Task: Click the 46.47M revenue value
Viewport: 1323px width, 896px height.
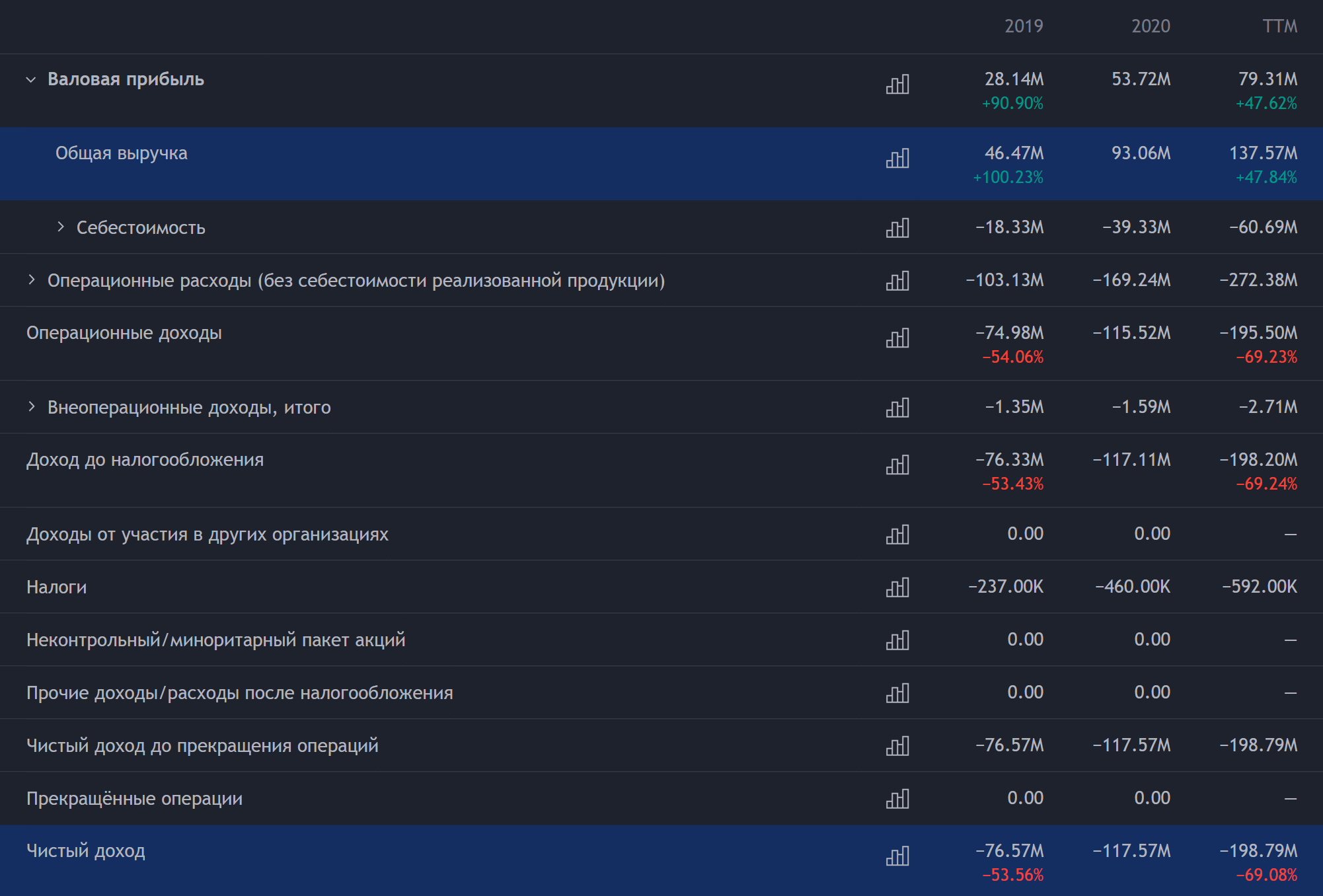Action: [x=1014, y=153]
